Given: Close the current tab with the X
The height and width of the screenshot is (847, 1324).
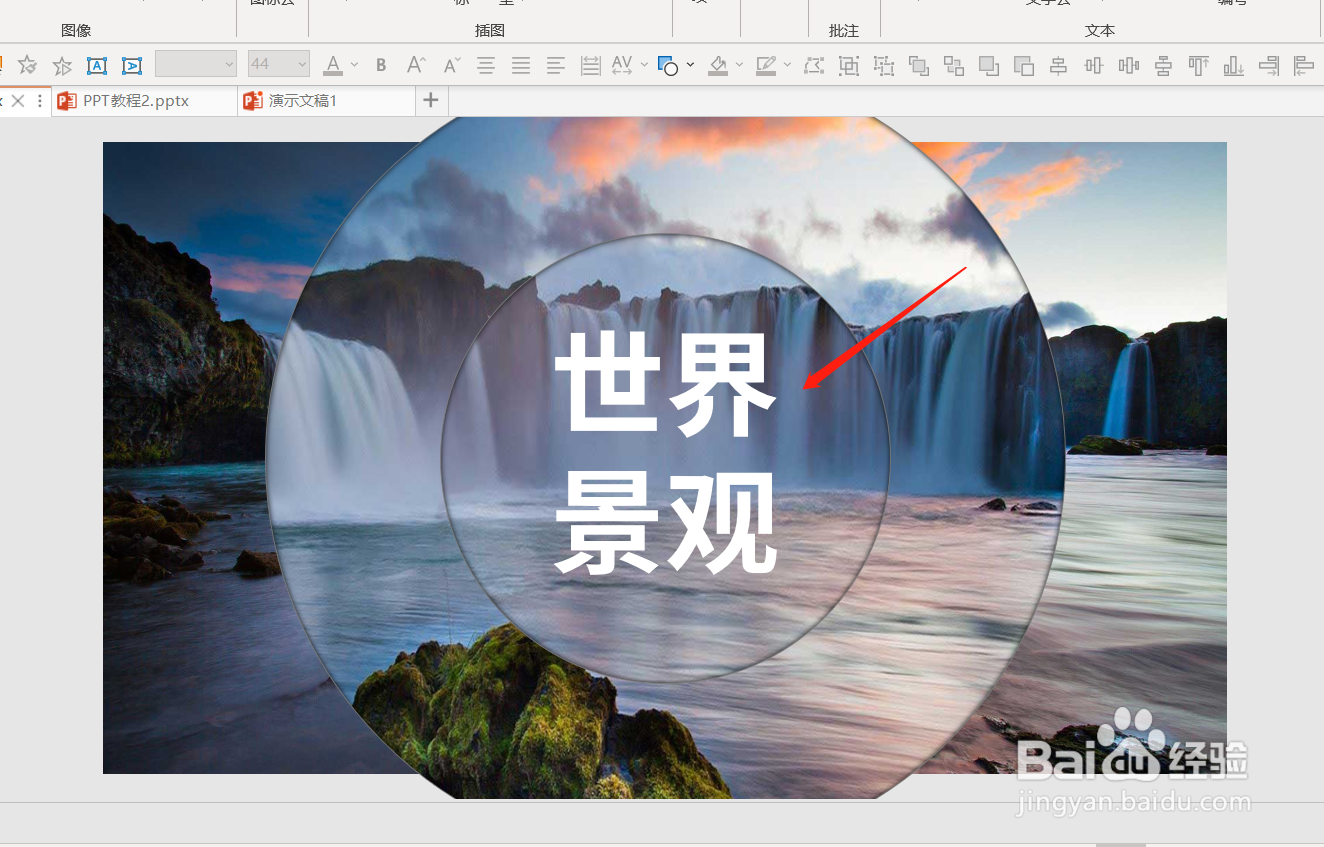Looking at the screenshot, I should [x=17, y=101].
